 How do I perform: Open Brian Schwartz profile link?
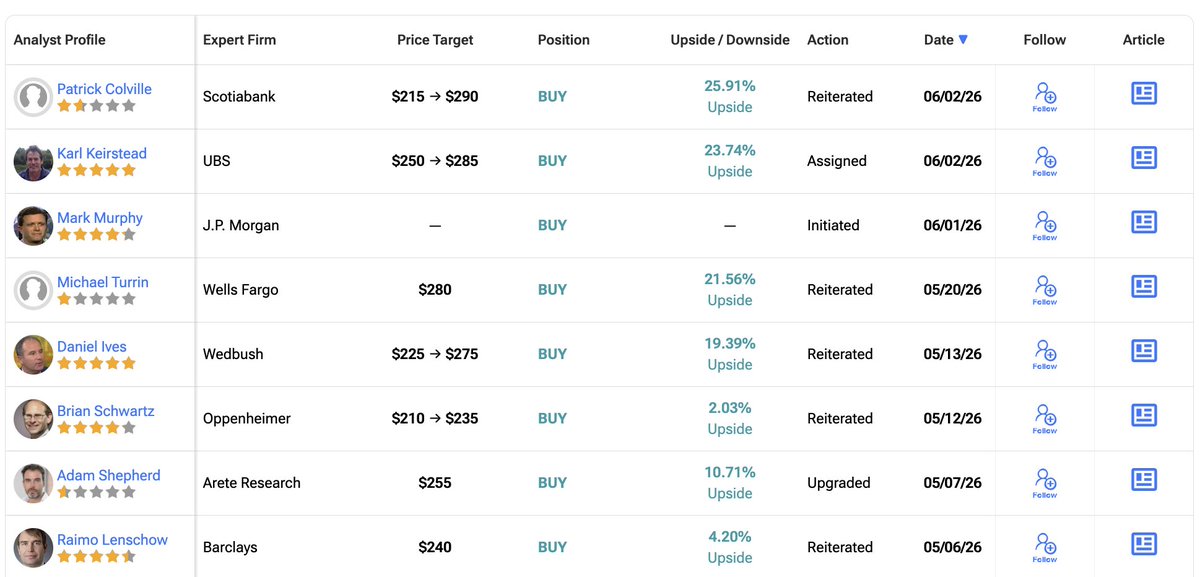106,411
